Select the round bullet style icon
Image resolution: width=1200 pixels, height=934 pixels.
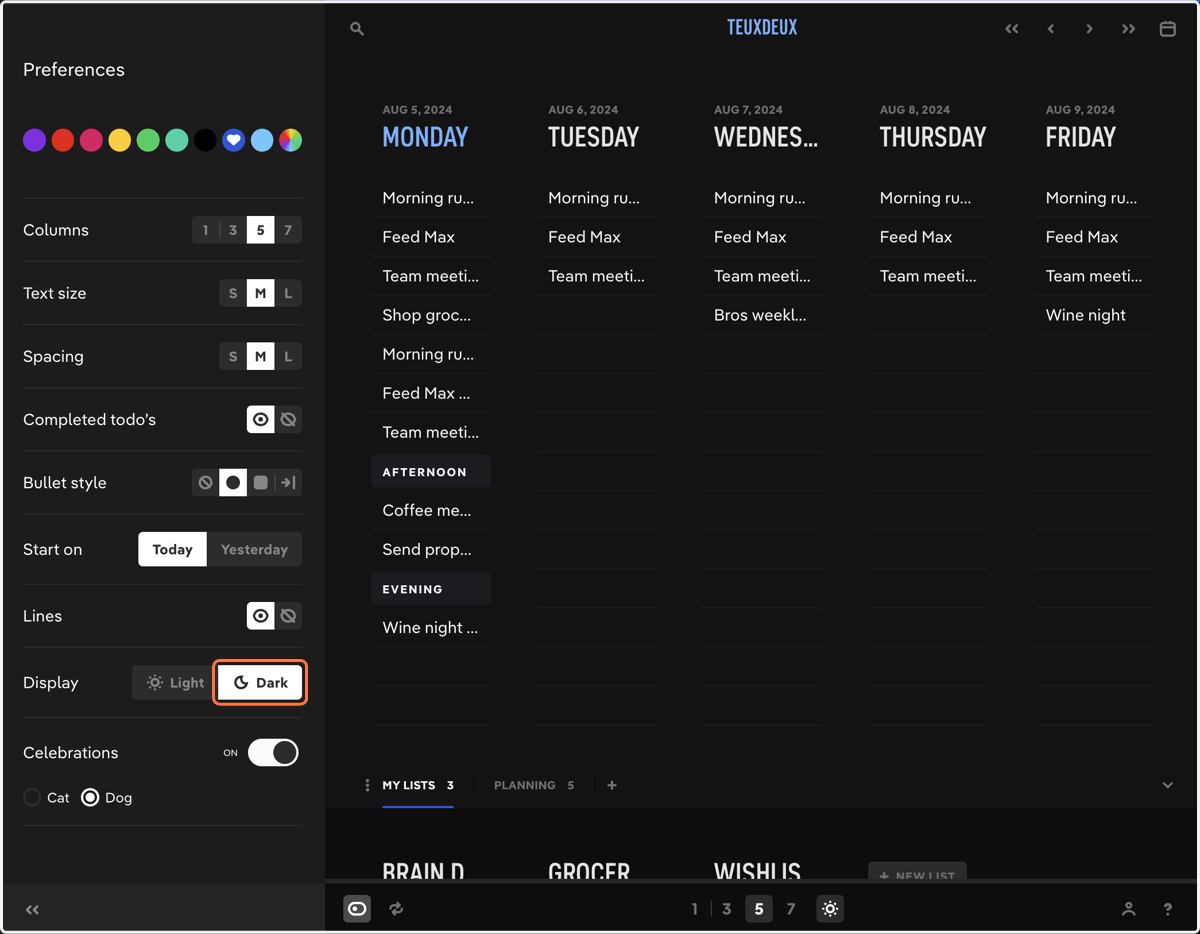(x=233, y=483)
